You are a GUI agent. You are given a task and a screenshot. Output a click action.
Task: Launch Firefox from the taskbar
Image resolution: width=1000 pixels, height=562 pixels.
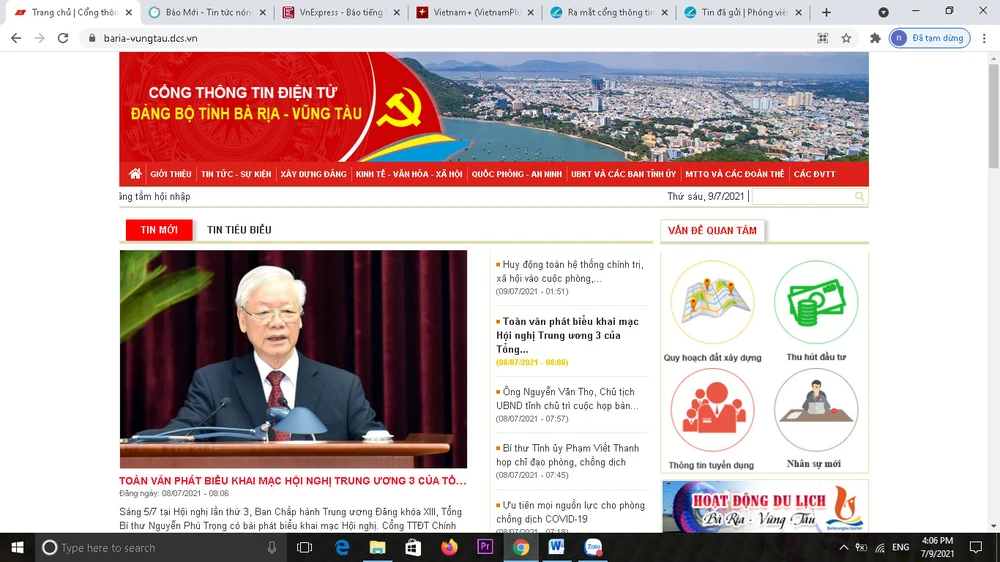(x=449, y=547)
